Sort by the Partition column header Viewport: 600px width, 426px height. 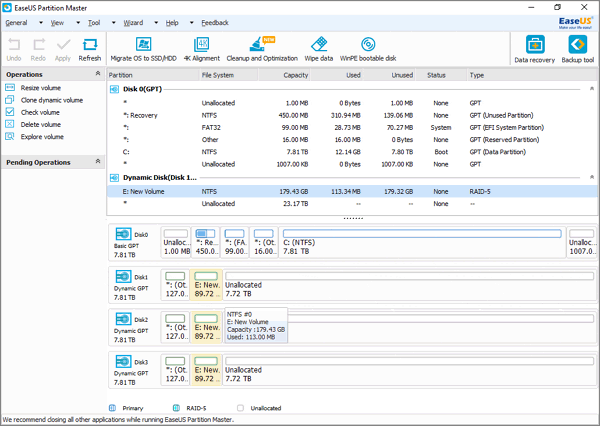[153, 75]
